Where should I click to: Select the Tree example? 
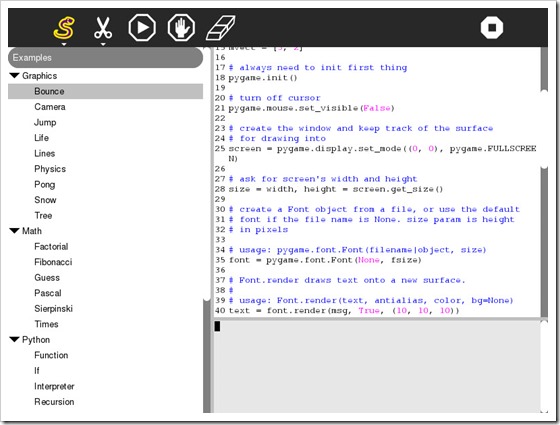(x=43, y=216)
